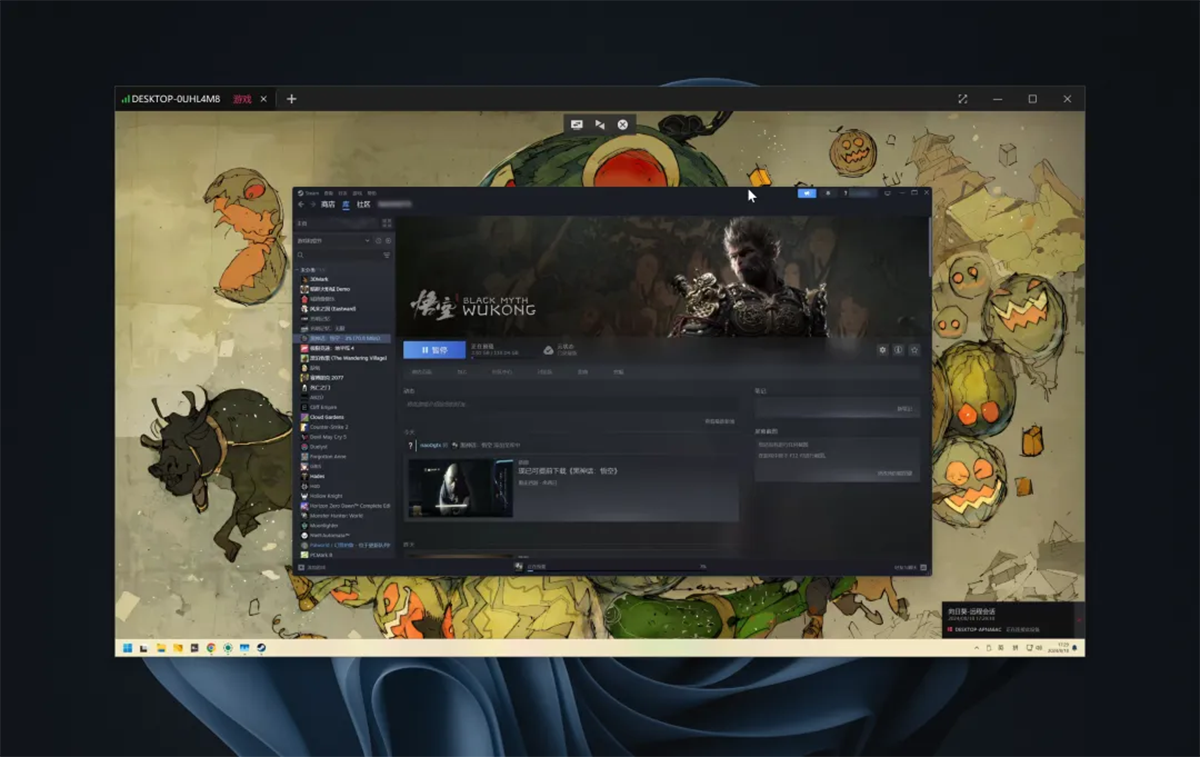
Task: Select Horizon Zero Dawn Complete Edition entry
Action: [x=345, y=505]
